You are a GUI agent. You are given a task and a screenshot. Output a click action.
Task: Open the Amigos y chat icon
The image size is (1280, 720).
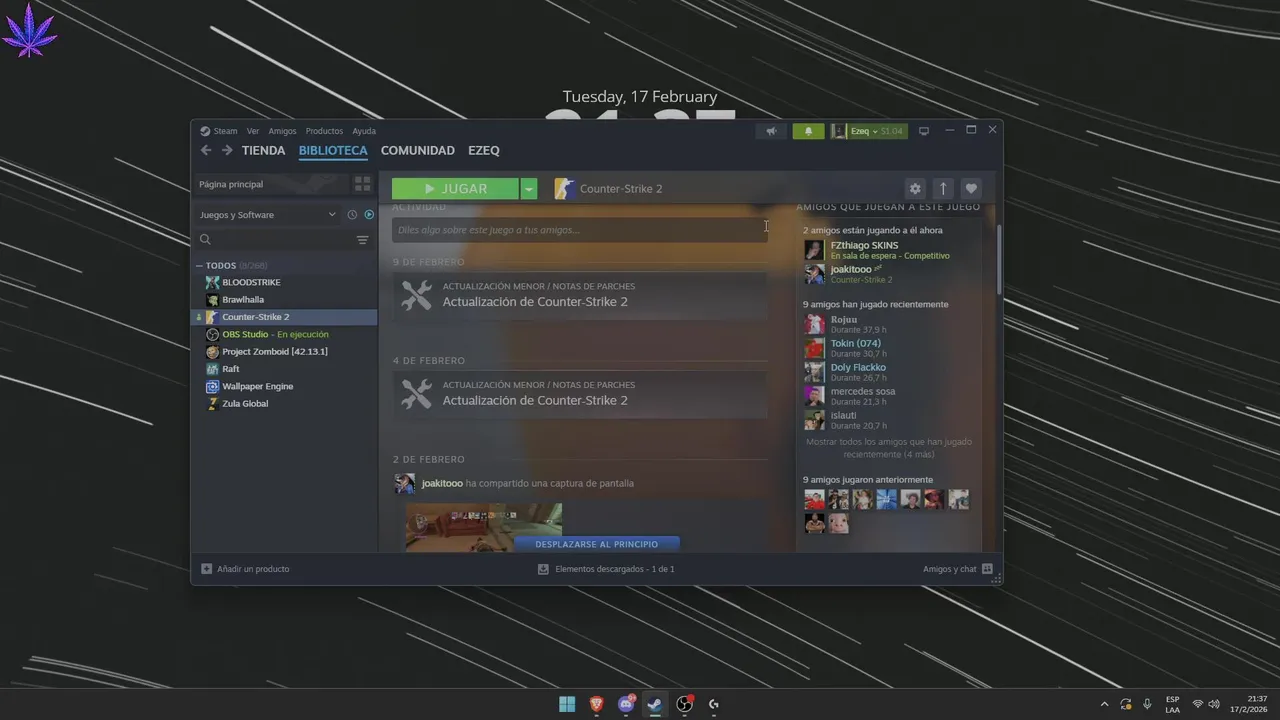[987, 569]
